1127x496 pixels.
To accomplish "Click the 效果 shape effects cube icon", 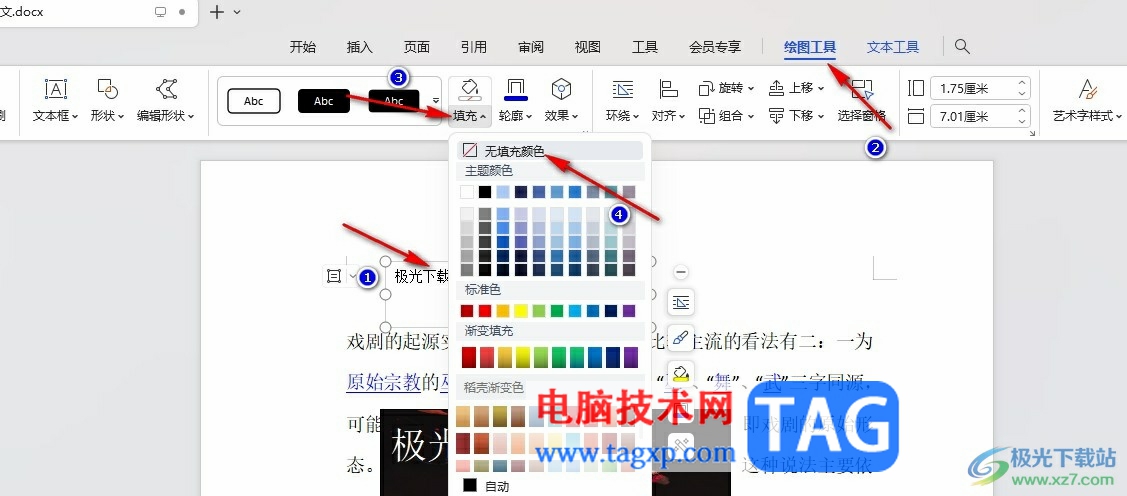I will click(x=561, y=89).
